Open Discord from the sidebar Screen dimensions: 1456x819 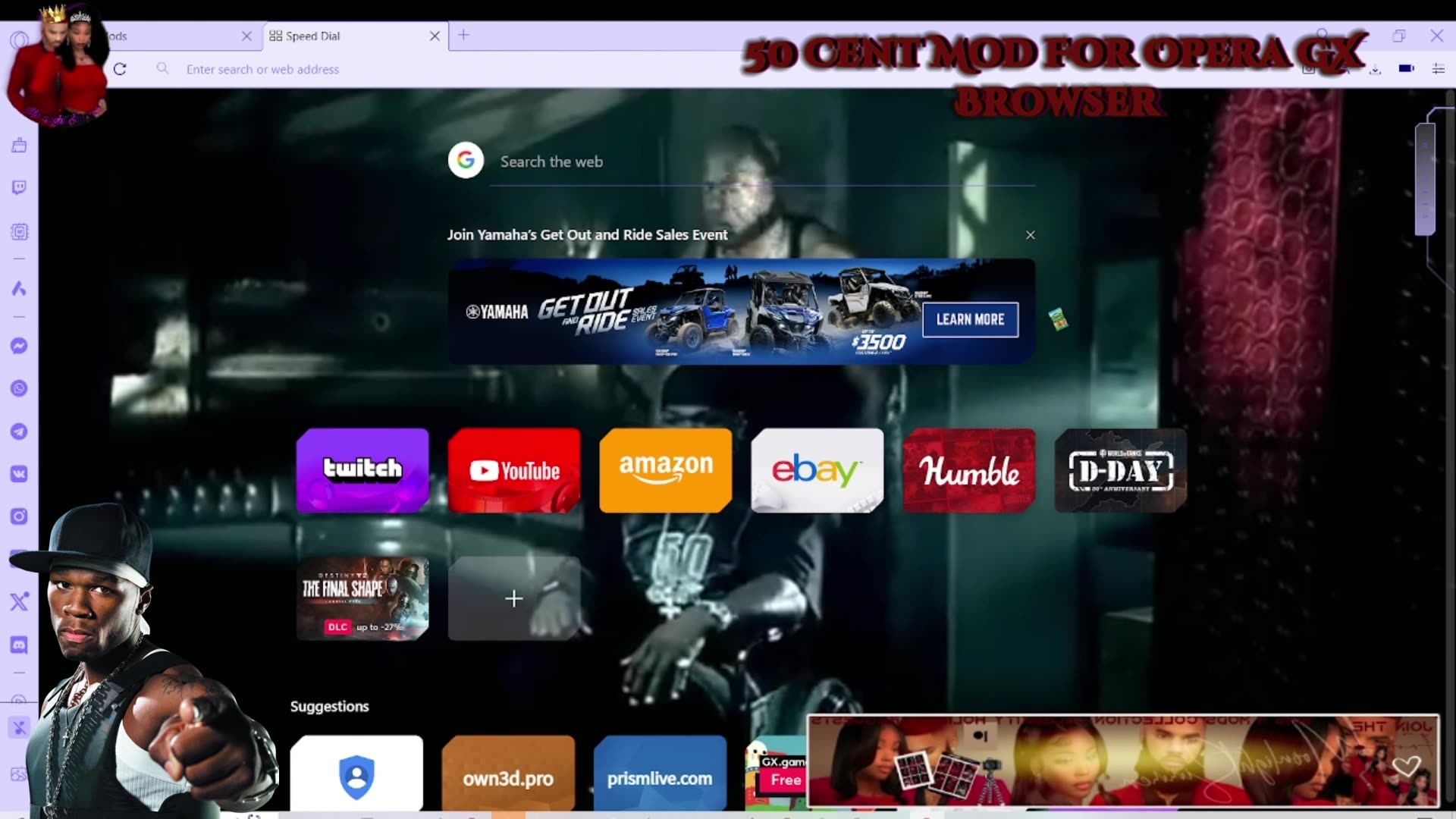(x=19, y=645)
